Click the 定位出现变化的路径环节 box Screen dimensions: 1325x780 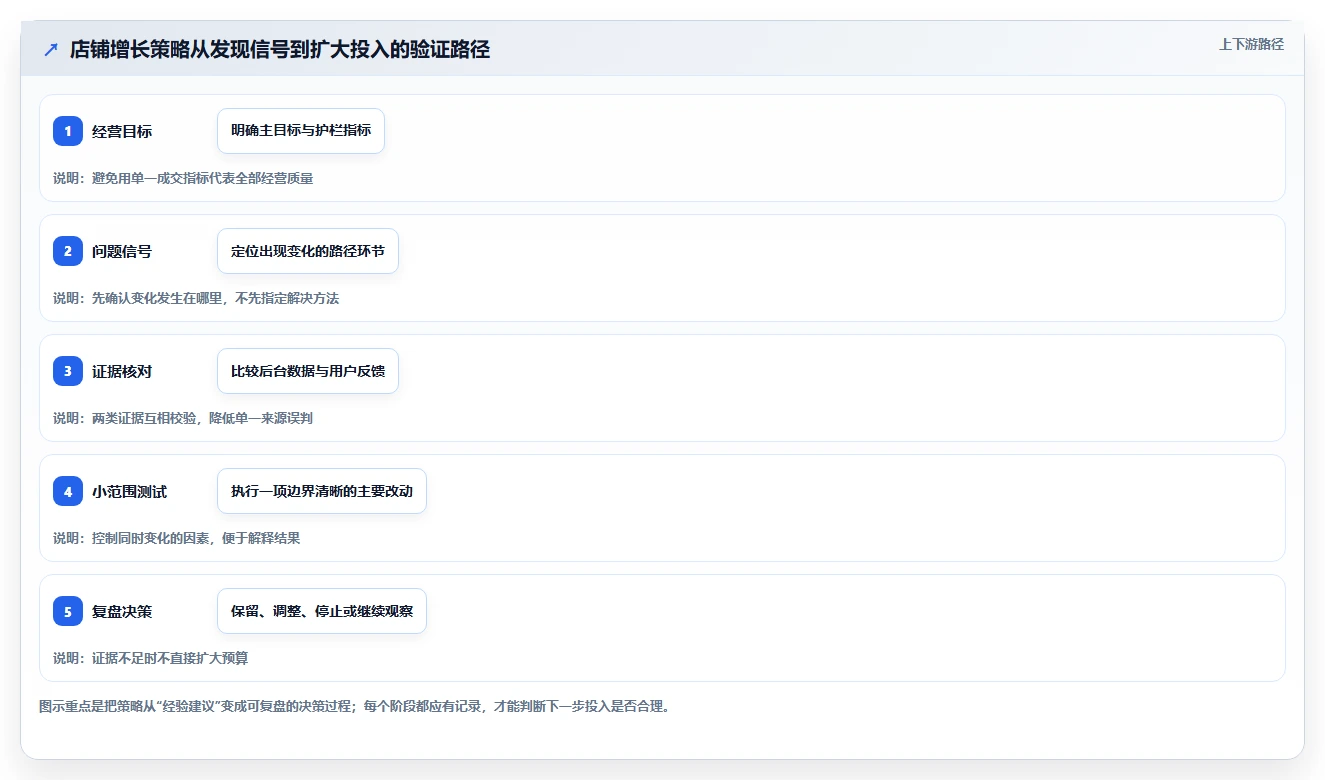click(308, 251)
